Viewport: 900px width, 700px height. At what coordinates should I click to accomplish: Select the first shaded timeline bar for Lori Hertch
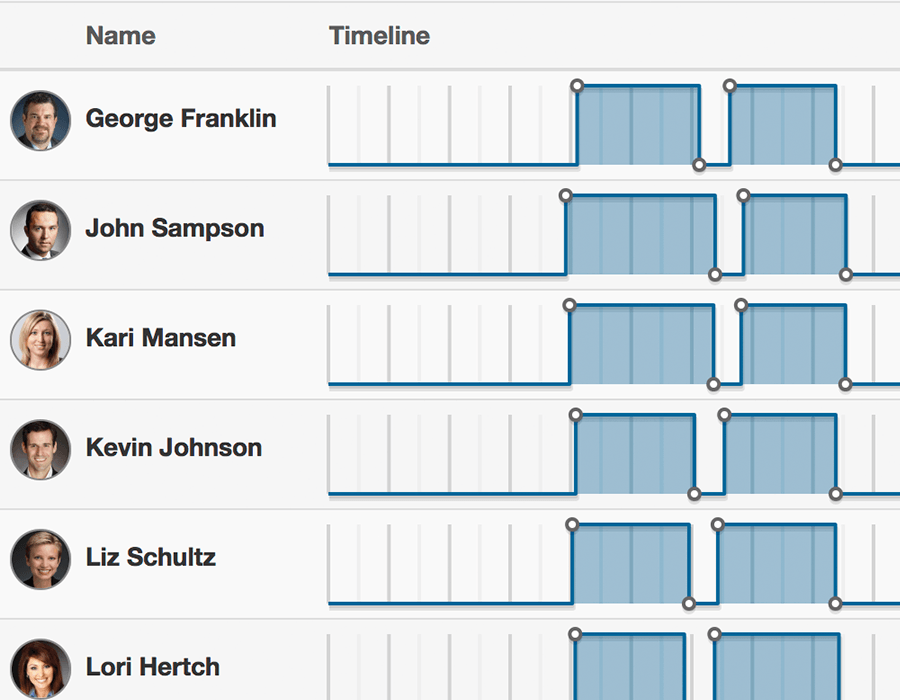(628, 670)
